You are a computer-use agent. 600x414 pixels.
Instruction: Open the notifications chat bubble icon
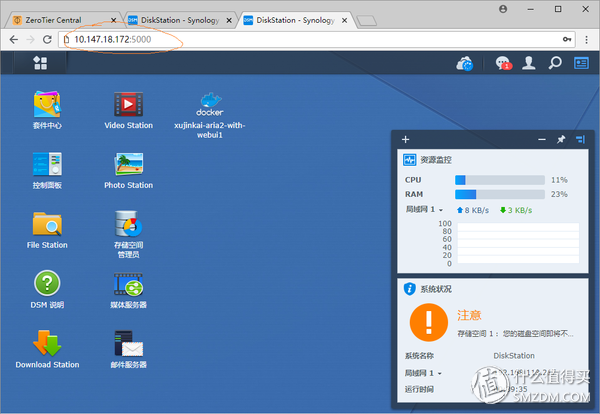(x=503, y=63)
